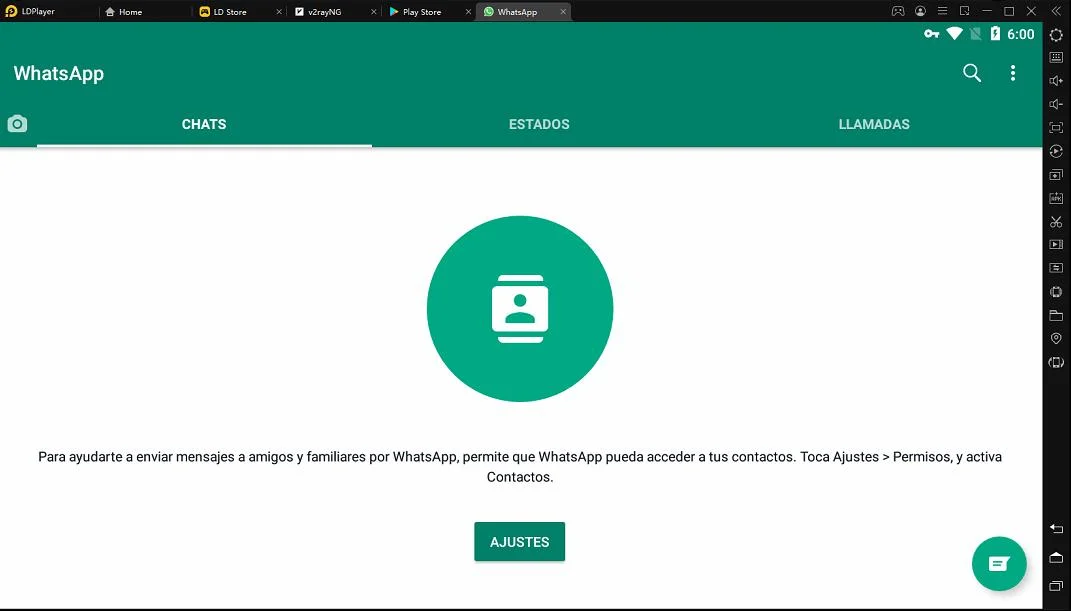Viewport: 1071px width, 611px height.
Task: Click the WhatsApp title text
Action: tap(59, 73)
